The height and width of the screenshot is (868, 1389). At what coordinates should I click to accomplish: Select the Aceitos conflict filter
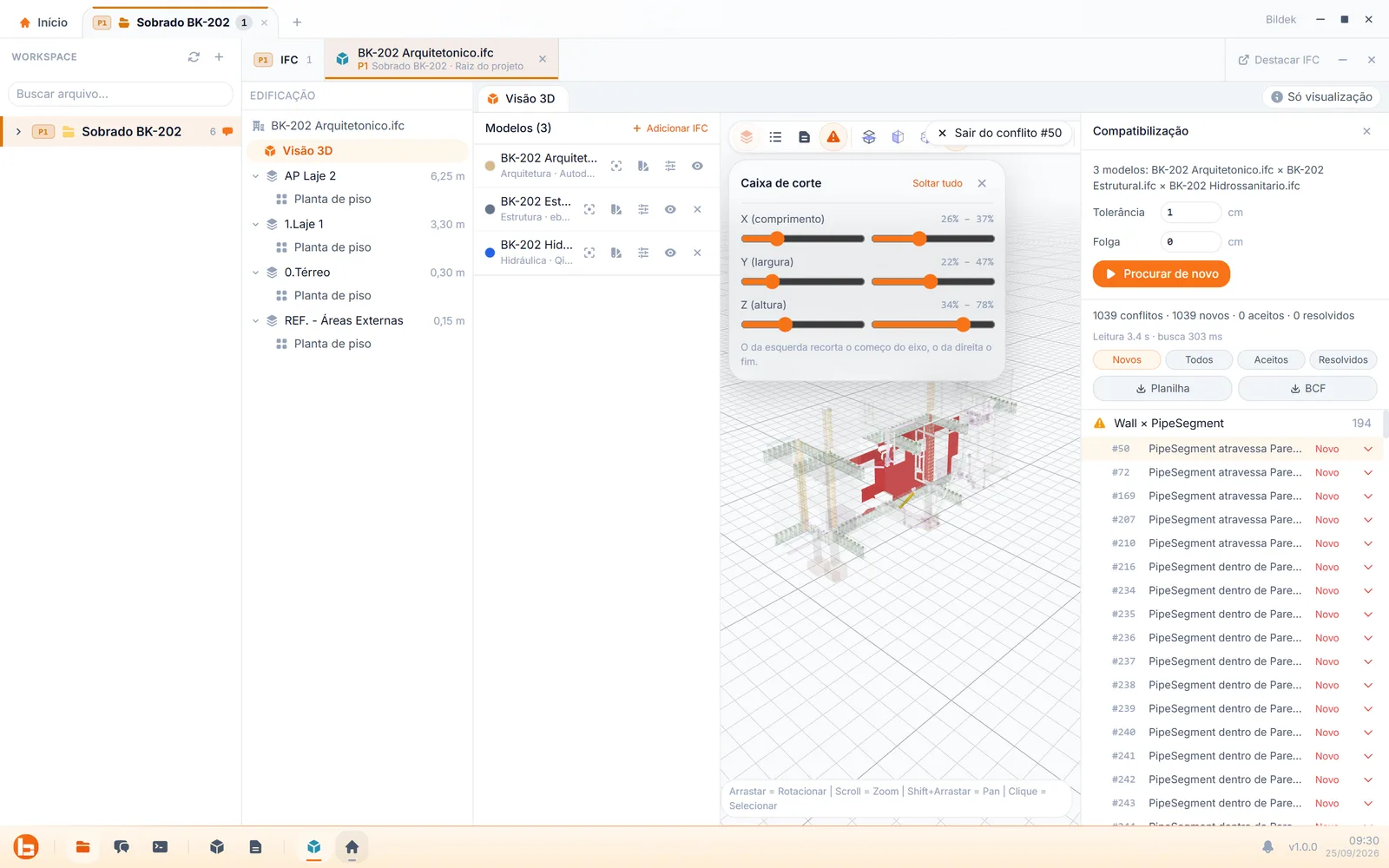coord(1271,359)
